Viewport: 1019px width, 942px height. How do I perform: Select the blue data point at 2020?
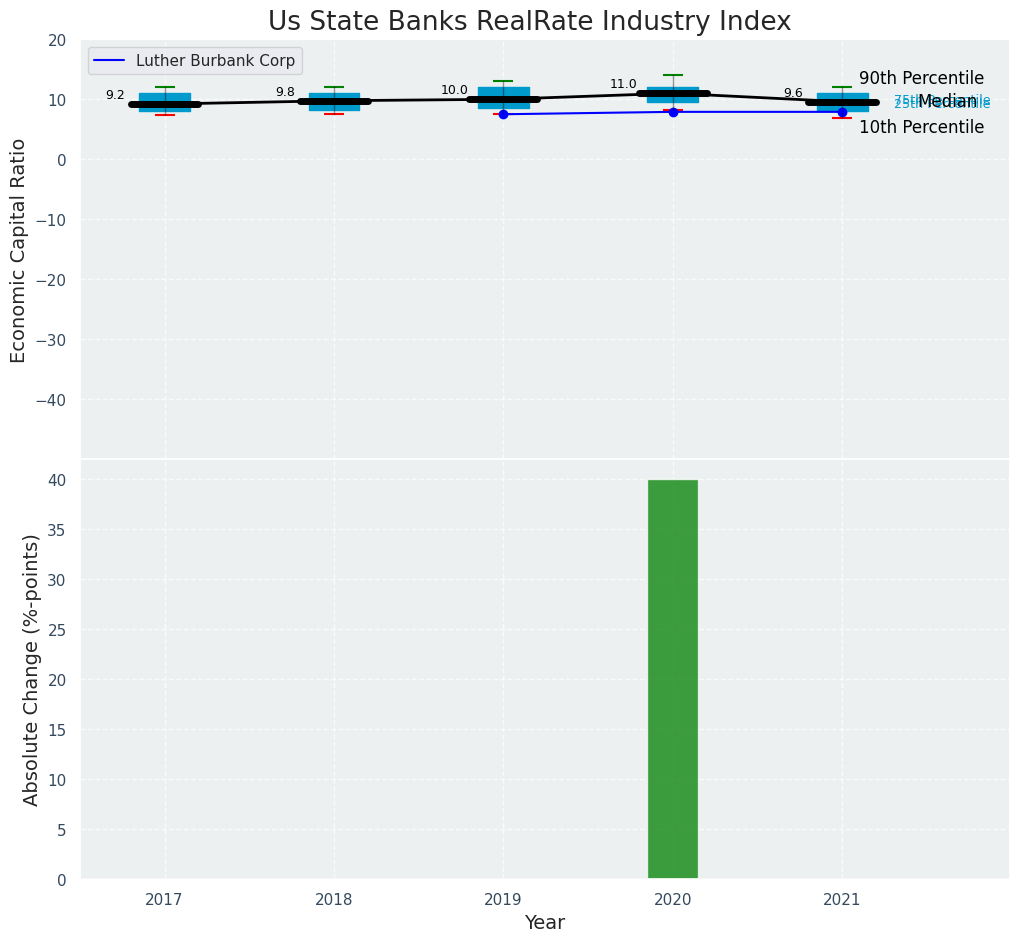(673, 112)
